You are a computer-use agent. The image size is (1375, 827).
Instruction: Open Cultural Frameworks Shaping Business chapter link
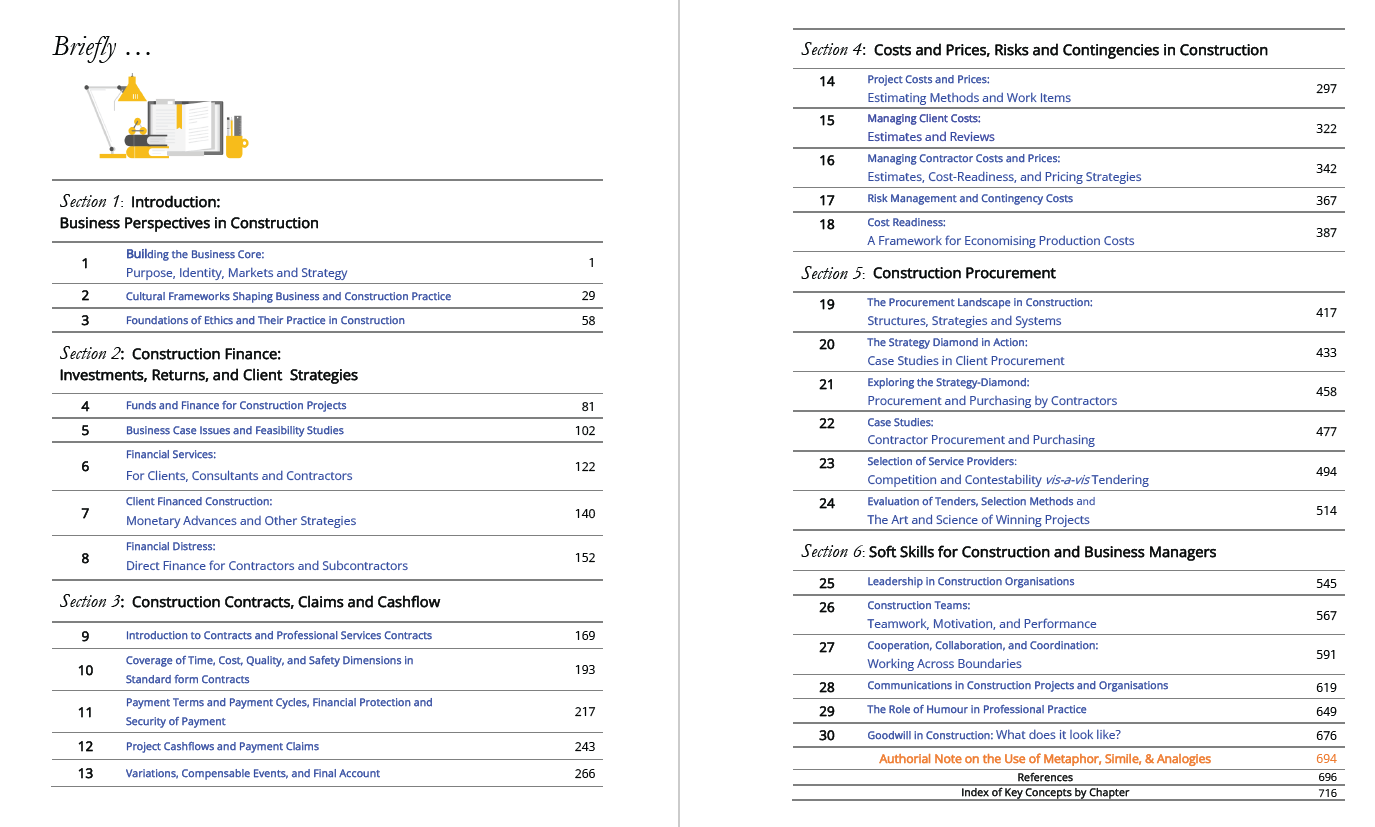288,296
